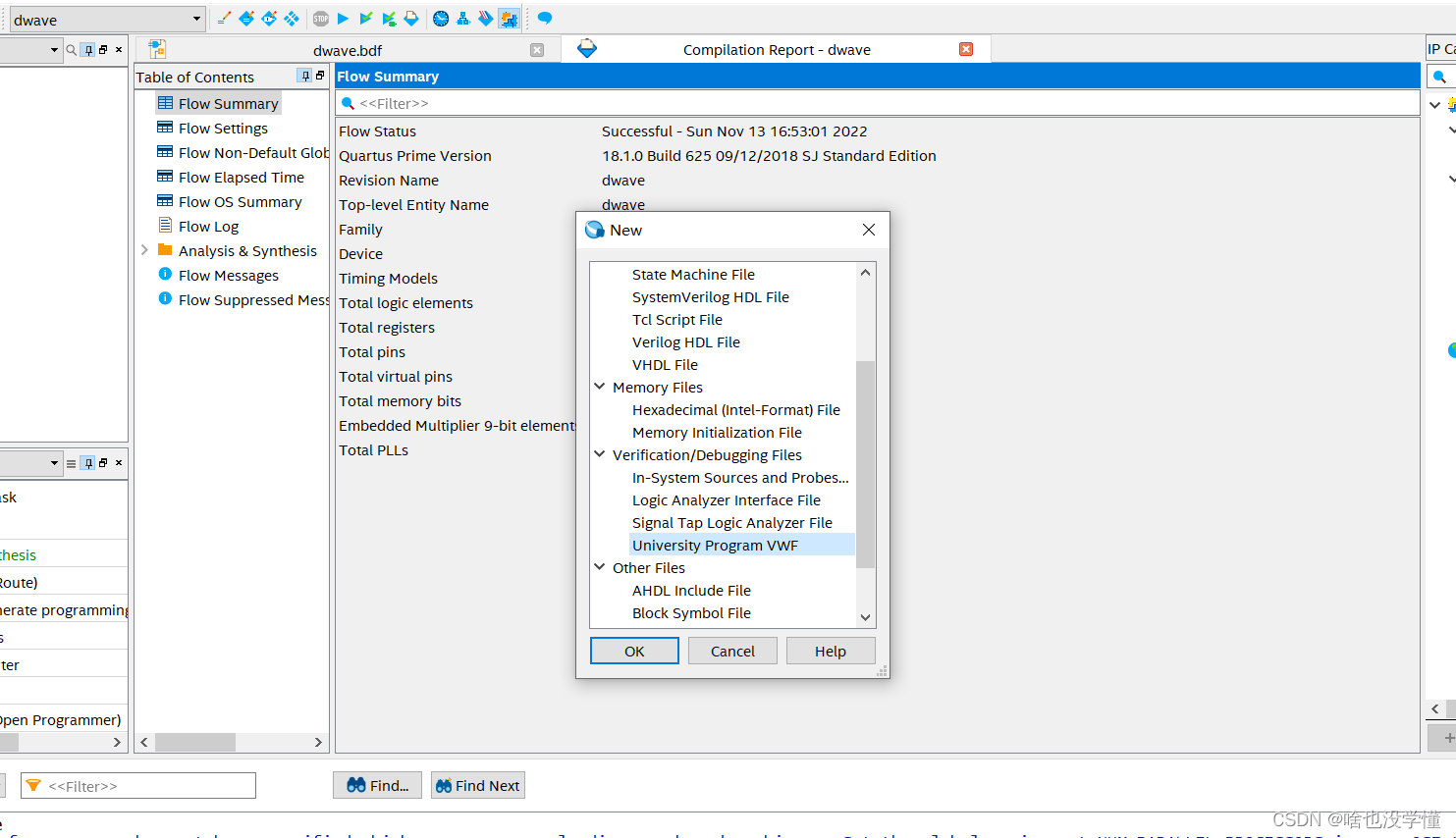1456x838 pixels.
Task: Switch to the dwave.bdf tab
Action: [x=348, y=50]
